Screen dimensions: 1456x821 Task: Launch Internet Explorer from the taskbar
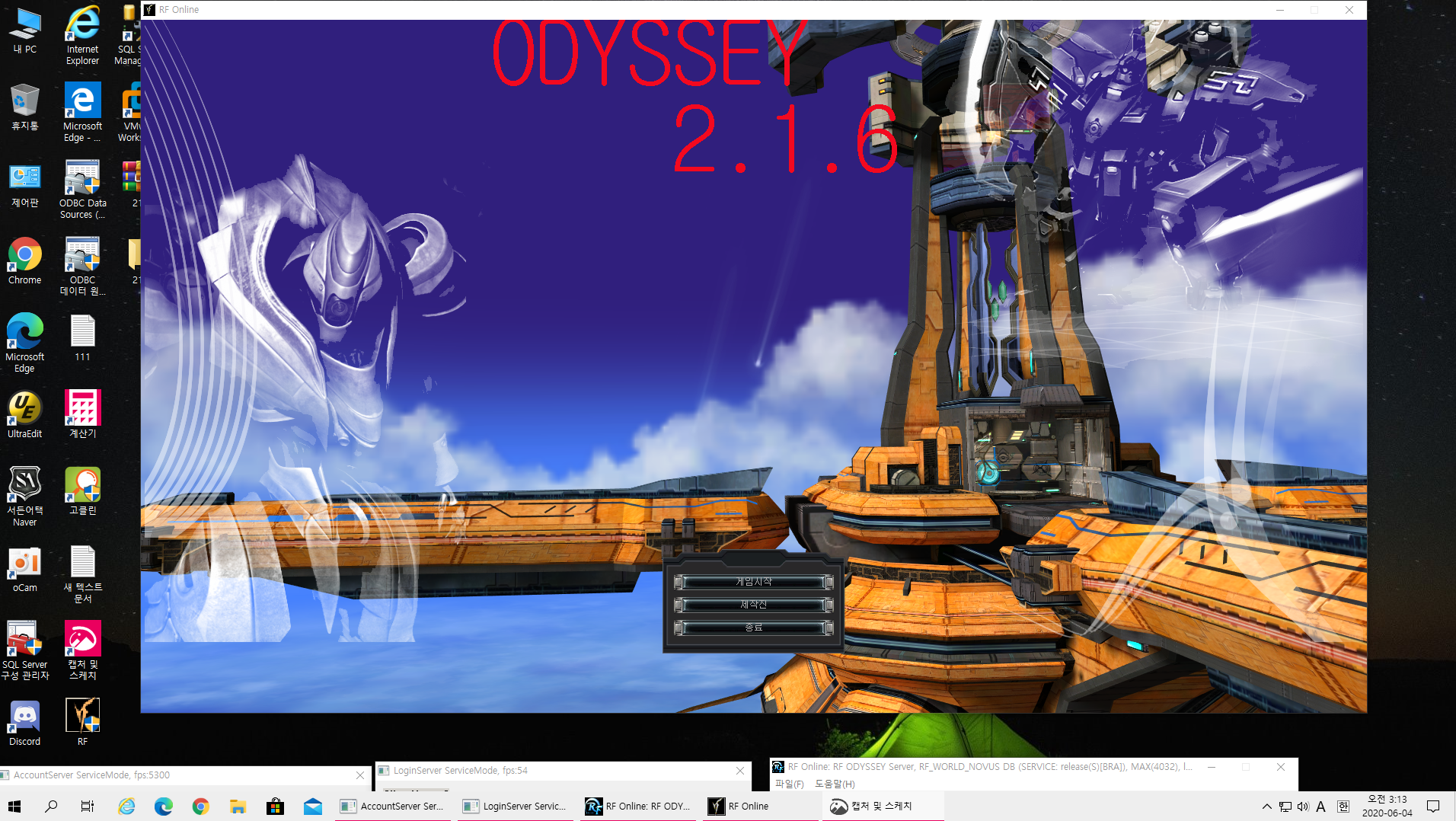click(x=126, y=806)
